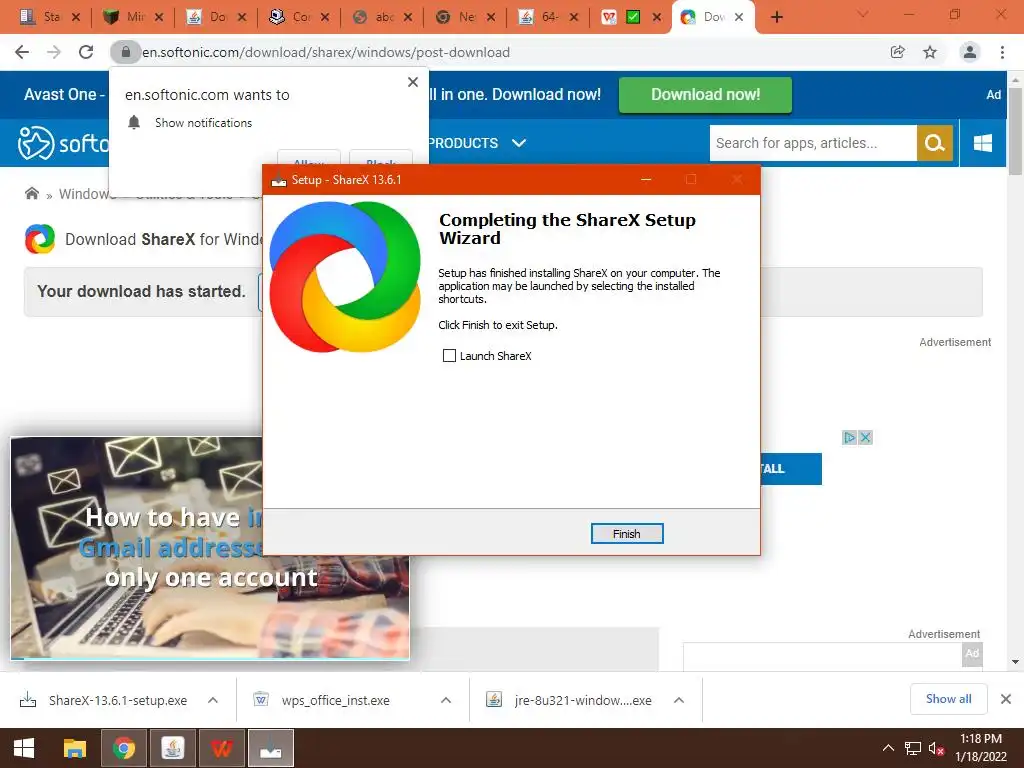Open File Explorer from the taskbar

[74, 748]
